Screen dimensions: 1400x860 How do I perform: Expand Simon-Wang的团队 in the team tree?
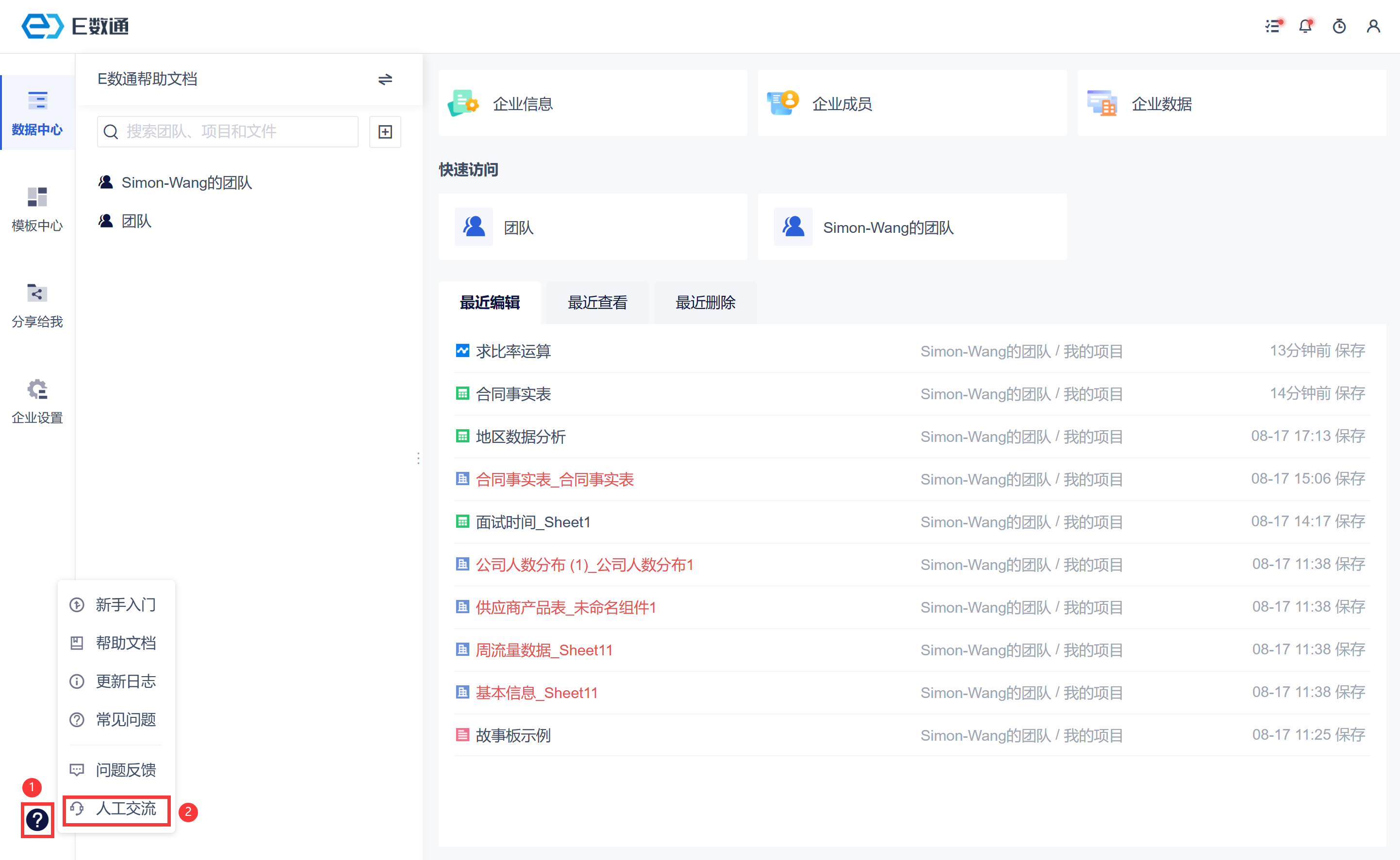[x=186, y=182]
